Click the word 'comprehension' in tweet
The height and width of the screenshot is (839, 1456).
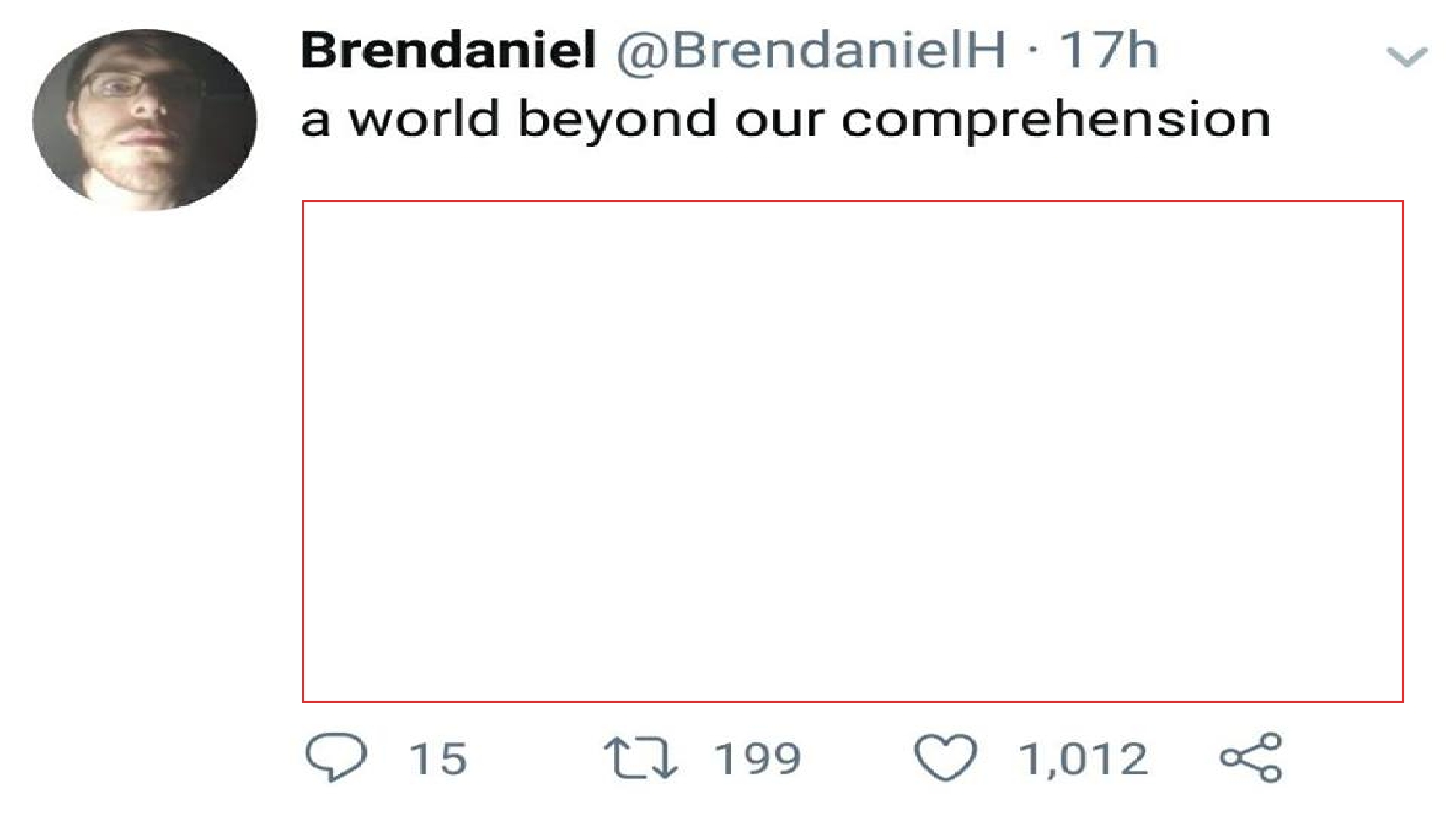(x=1056, y=119)
